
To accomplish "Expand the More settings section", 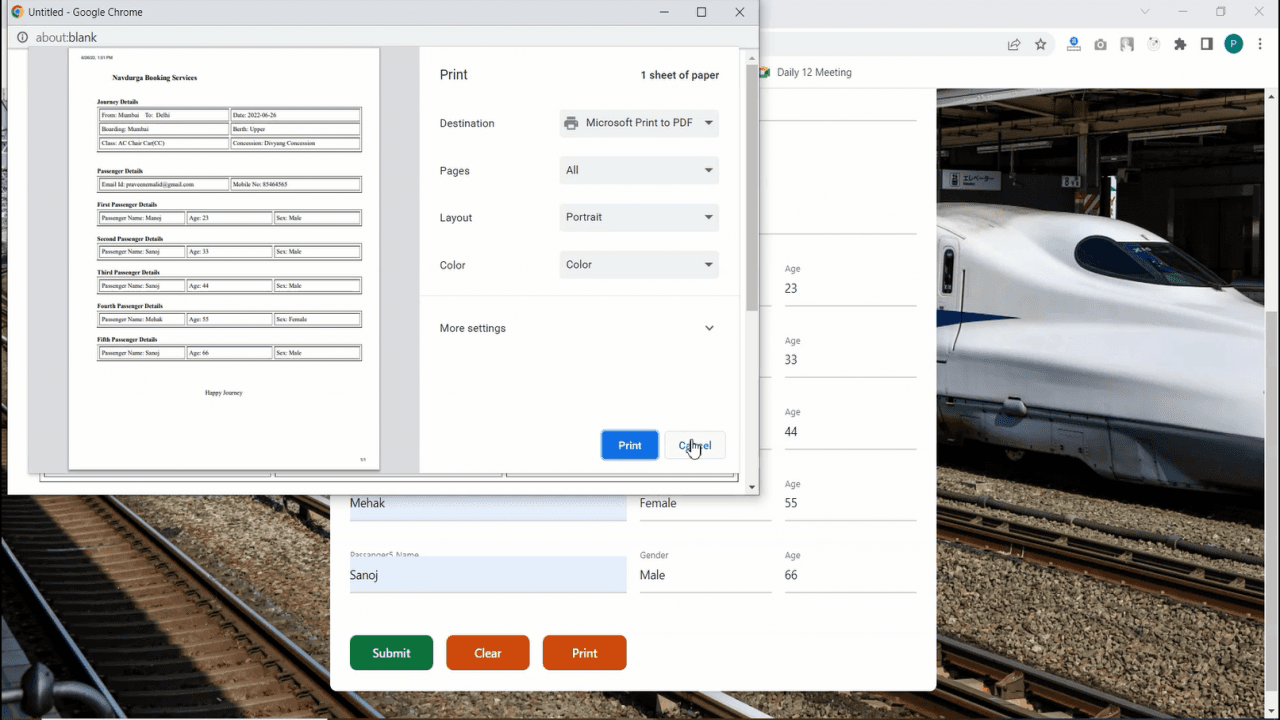I will click(x=579, y=328).
